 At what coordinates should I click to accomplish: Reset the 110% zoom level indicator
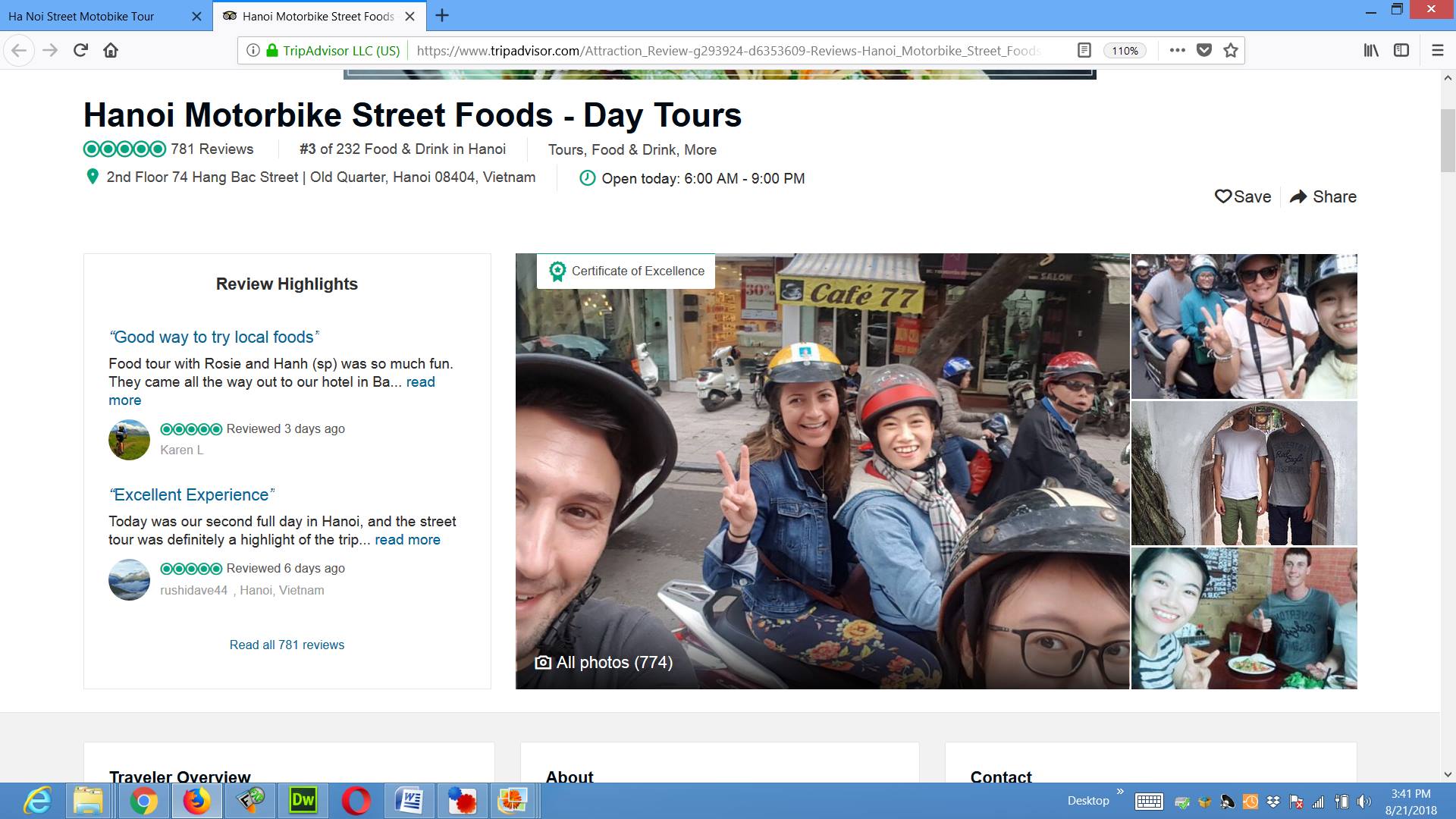pos(1125,51)
